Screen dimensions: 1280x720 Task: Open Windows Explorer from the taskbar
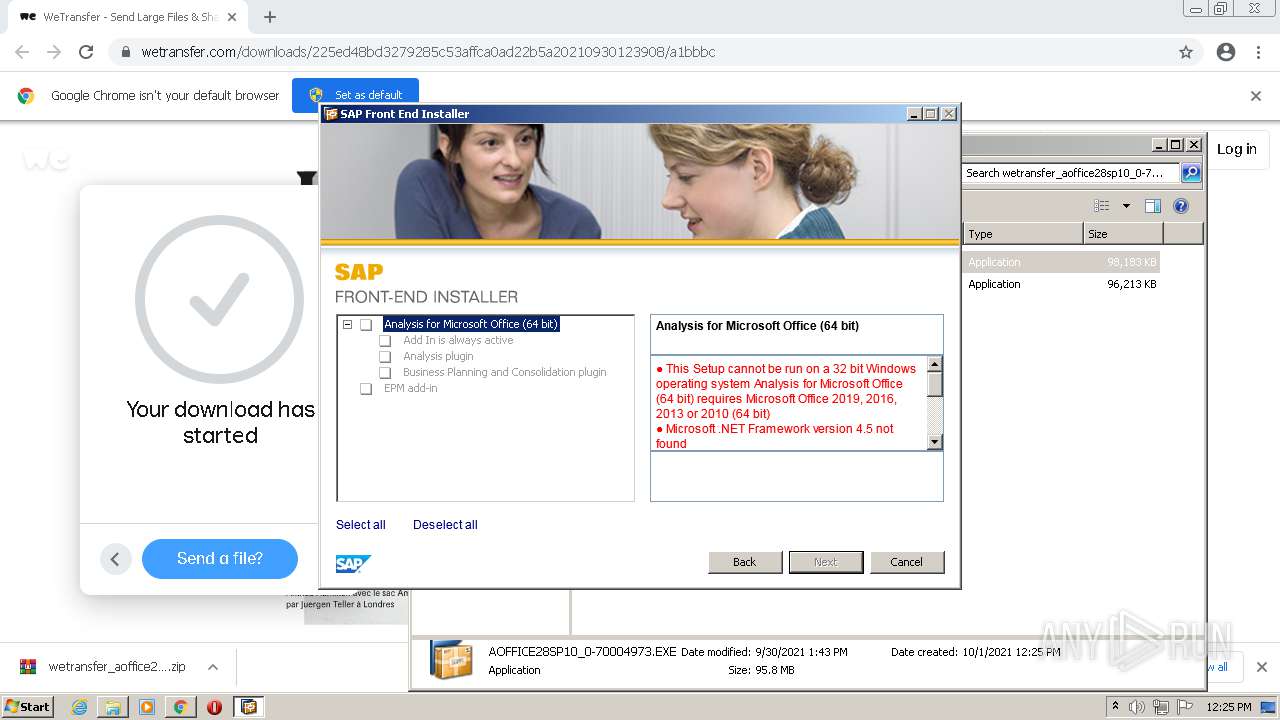coord(113,707)
